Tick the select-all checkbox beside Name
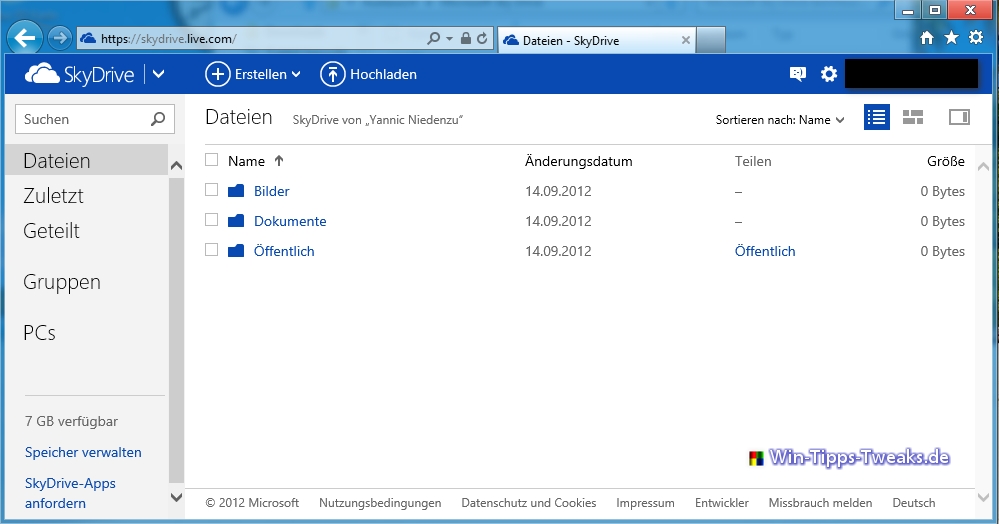Image resolution: width=999 pixels, height=524 pixels. click(212, 160)
